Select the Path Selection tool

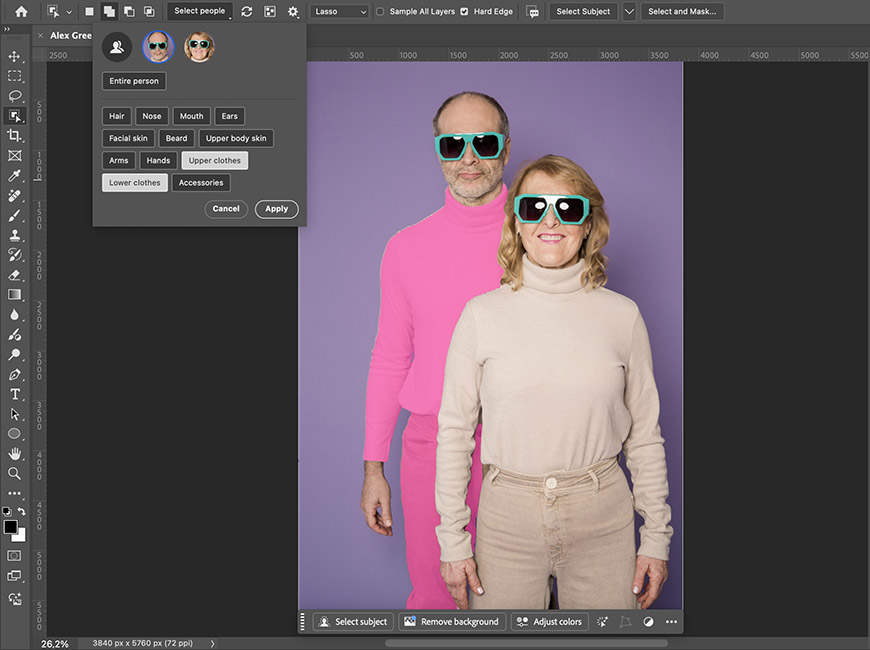(x=14, y=414)
